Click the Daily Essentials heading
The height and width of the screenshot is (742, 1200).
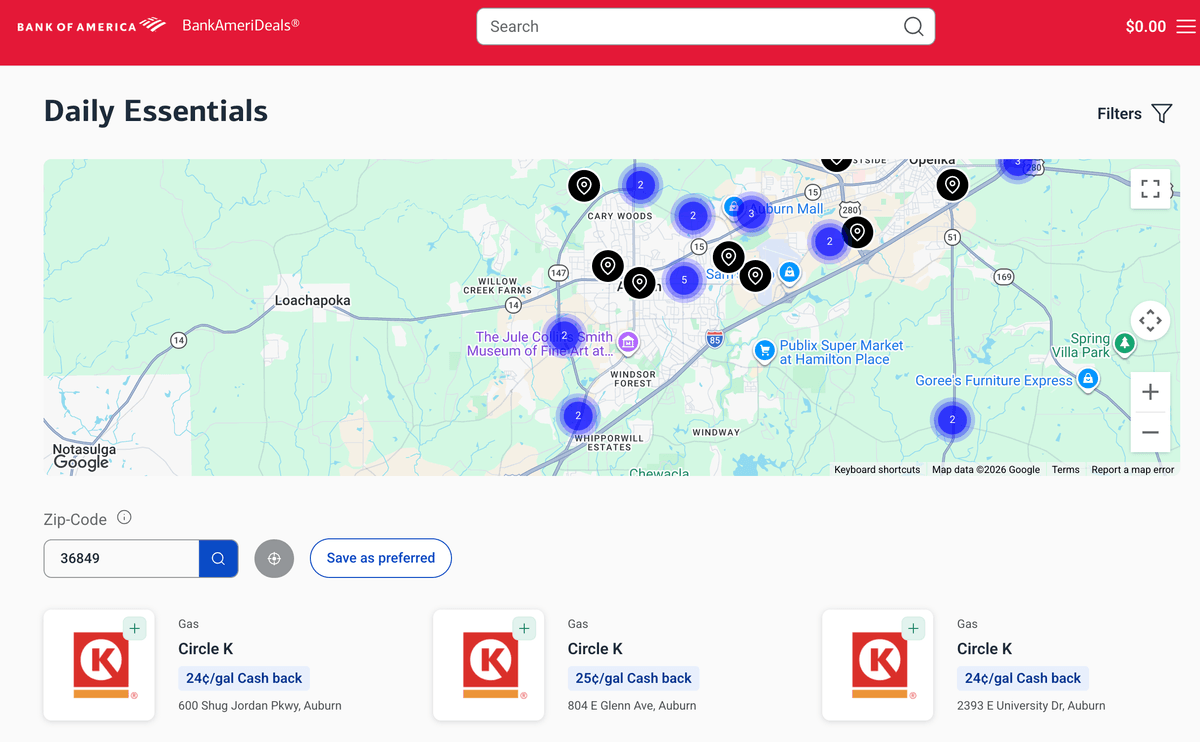click(x=156, y=111)
